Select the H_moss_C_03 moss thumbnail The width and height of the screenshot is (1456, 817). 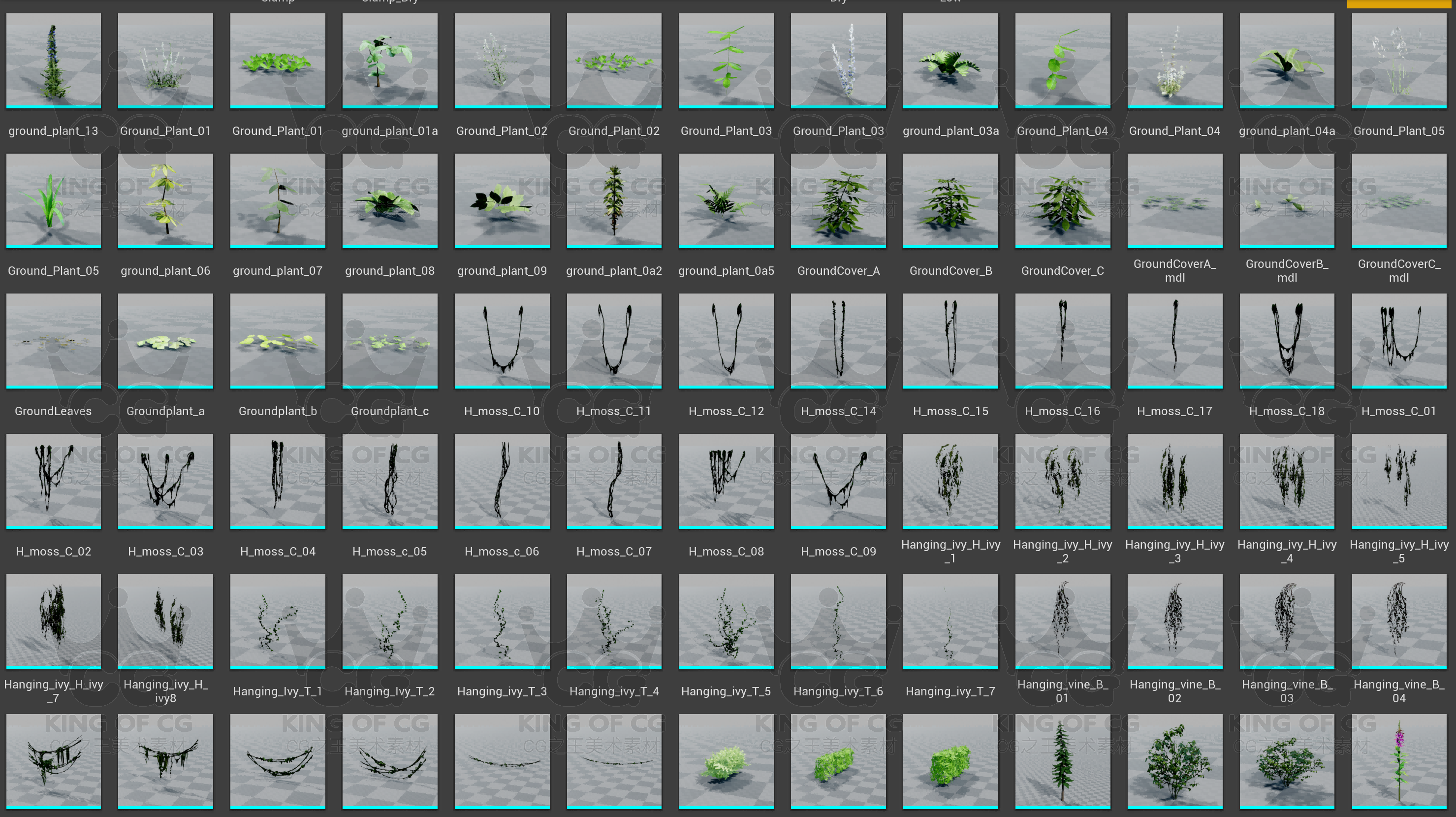click(x=165, y=481)
